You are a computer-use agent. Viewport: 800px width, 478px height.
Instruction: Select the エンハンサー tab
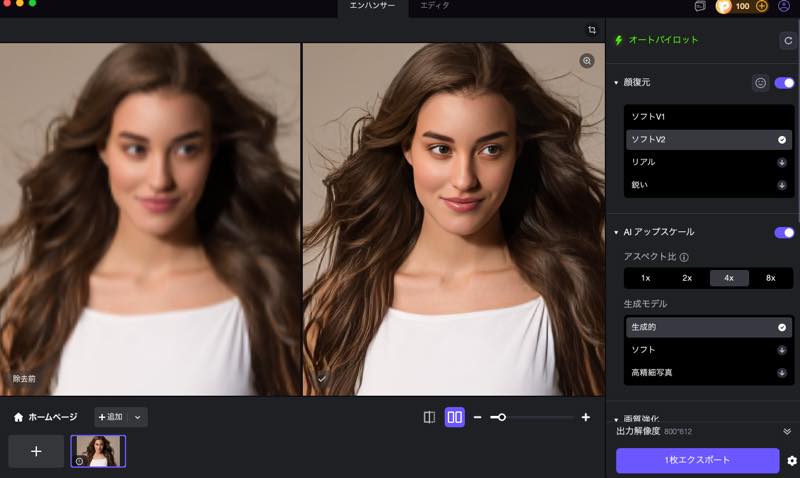[372, 6]
